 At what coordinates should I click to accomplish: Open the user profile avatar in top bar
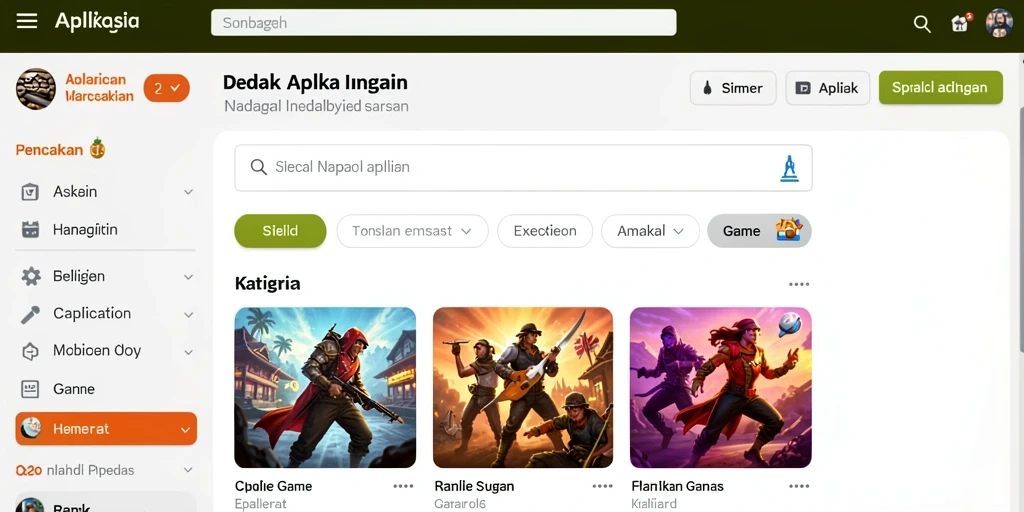(999, 23)
